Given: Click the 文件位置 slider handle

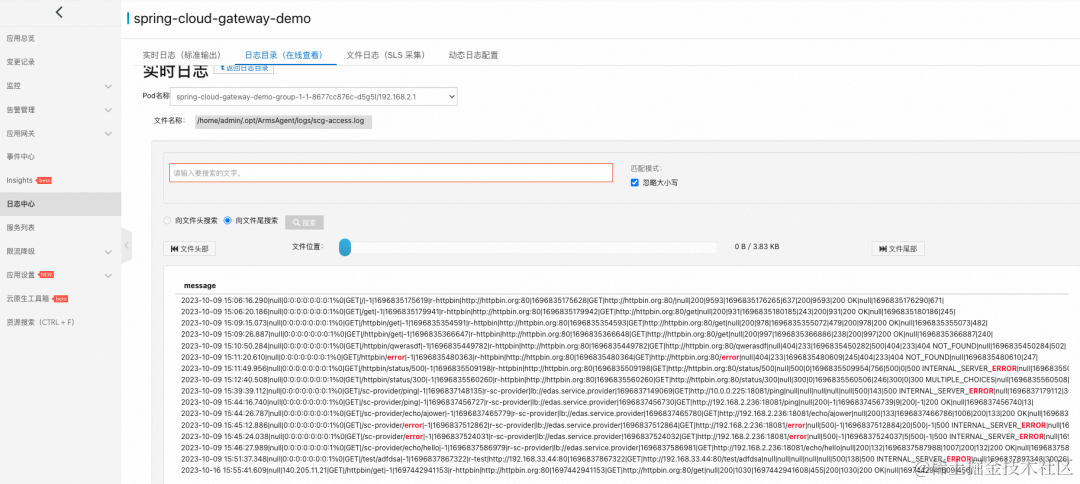Looking at the screenshot, I should pyautogui.click(x=345, y=246).
